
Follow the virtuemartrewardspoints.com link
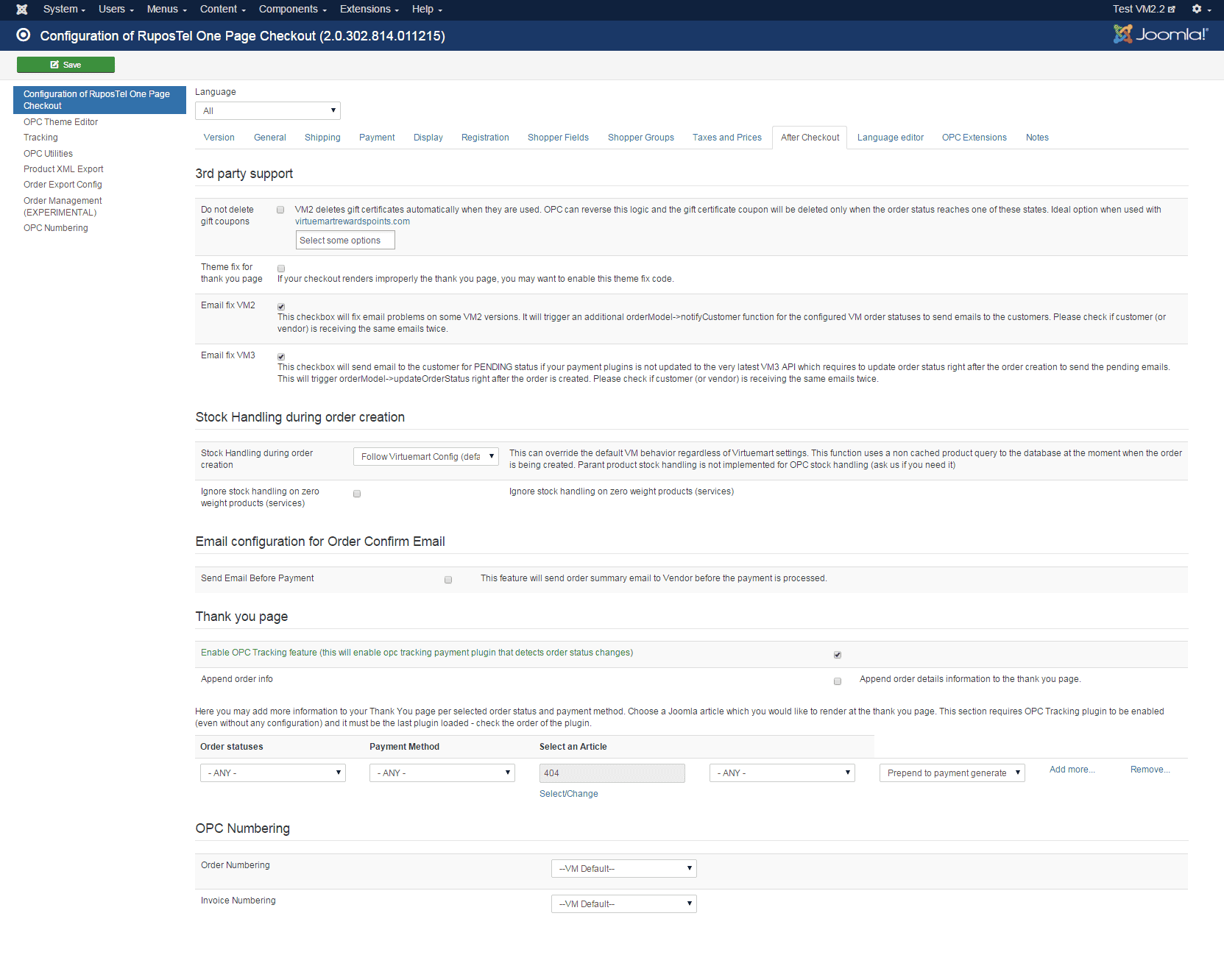(353, 221)
